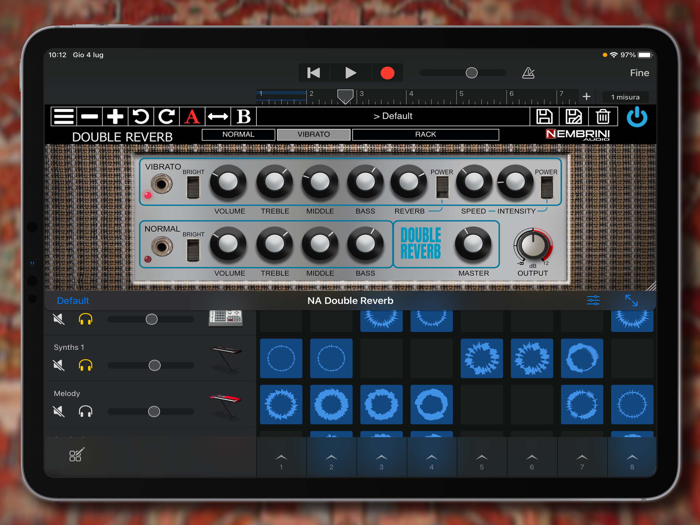Adjust the Melody volume slider
The height and width of the screenshot is (525, 700).
pos(151,411)
